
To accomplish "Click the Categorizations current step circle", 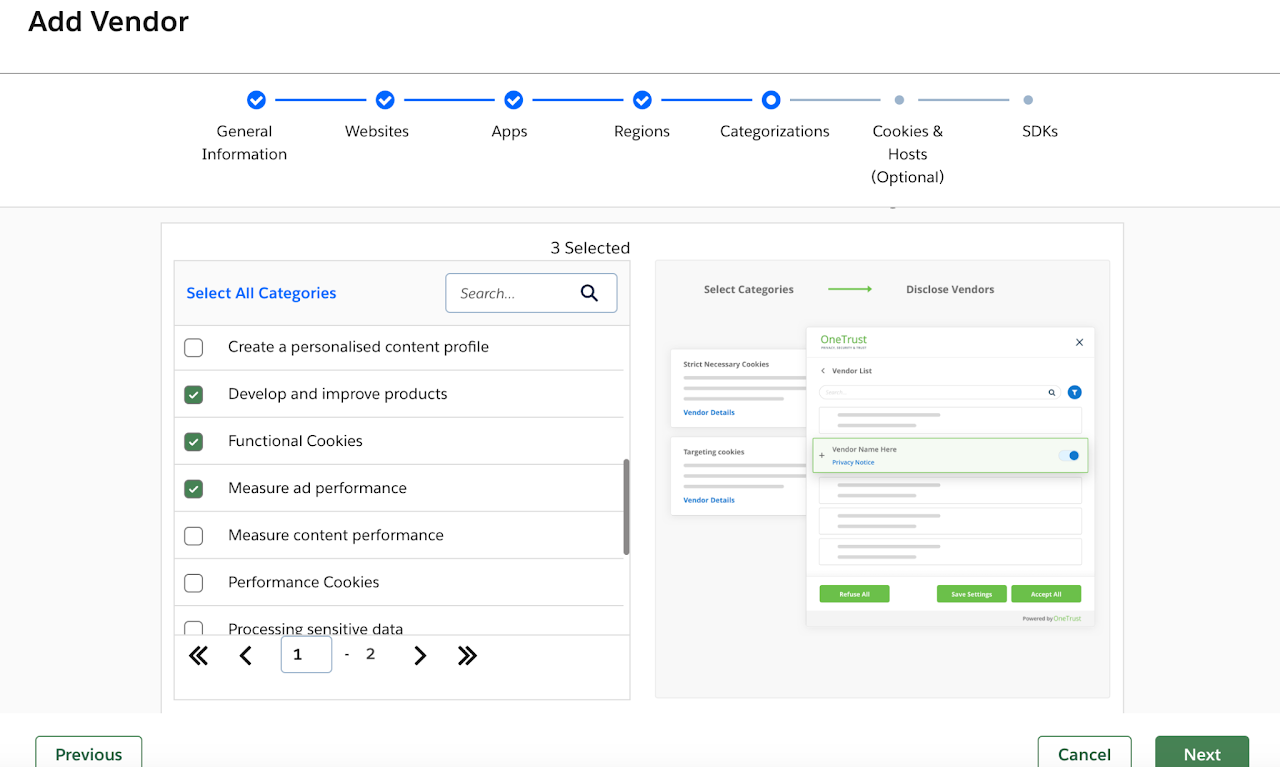I will point(770,100).
